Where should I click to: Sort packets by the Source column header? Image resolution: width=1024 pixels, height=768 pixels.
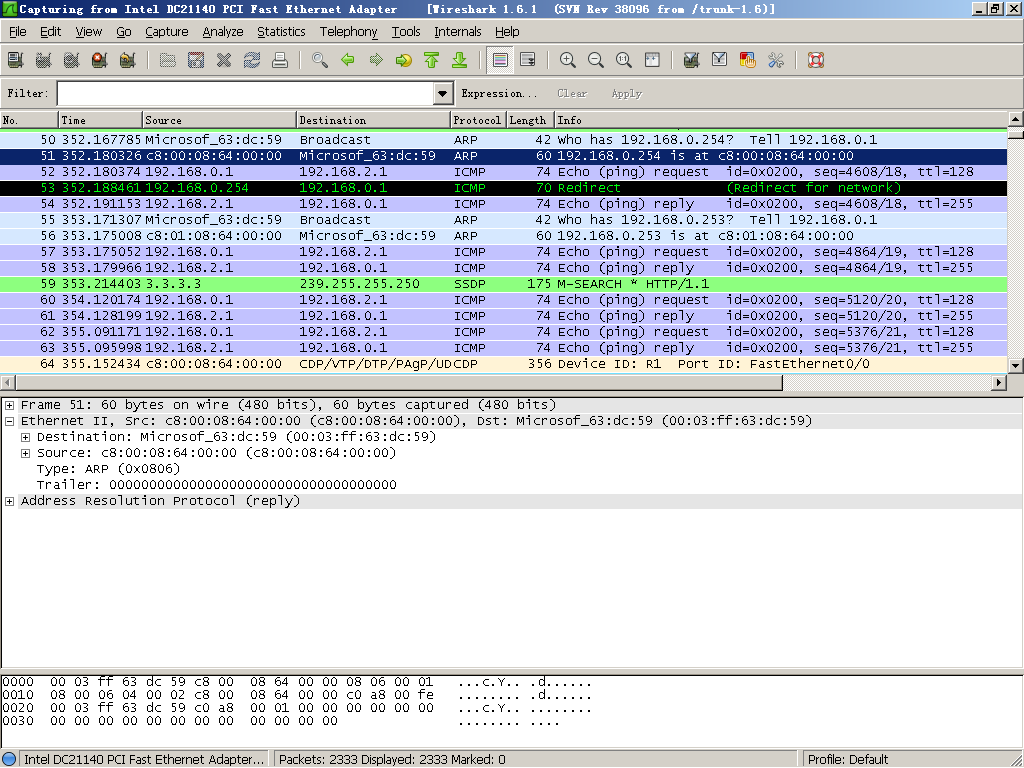coord(219,120)
